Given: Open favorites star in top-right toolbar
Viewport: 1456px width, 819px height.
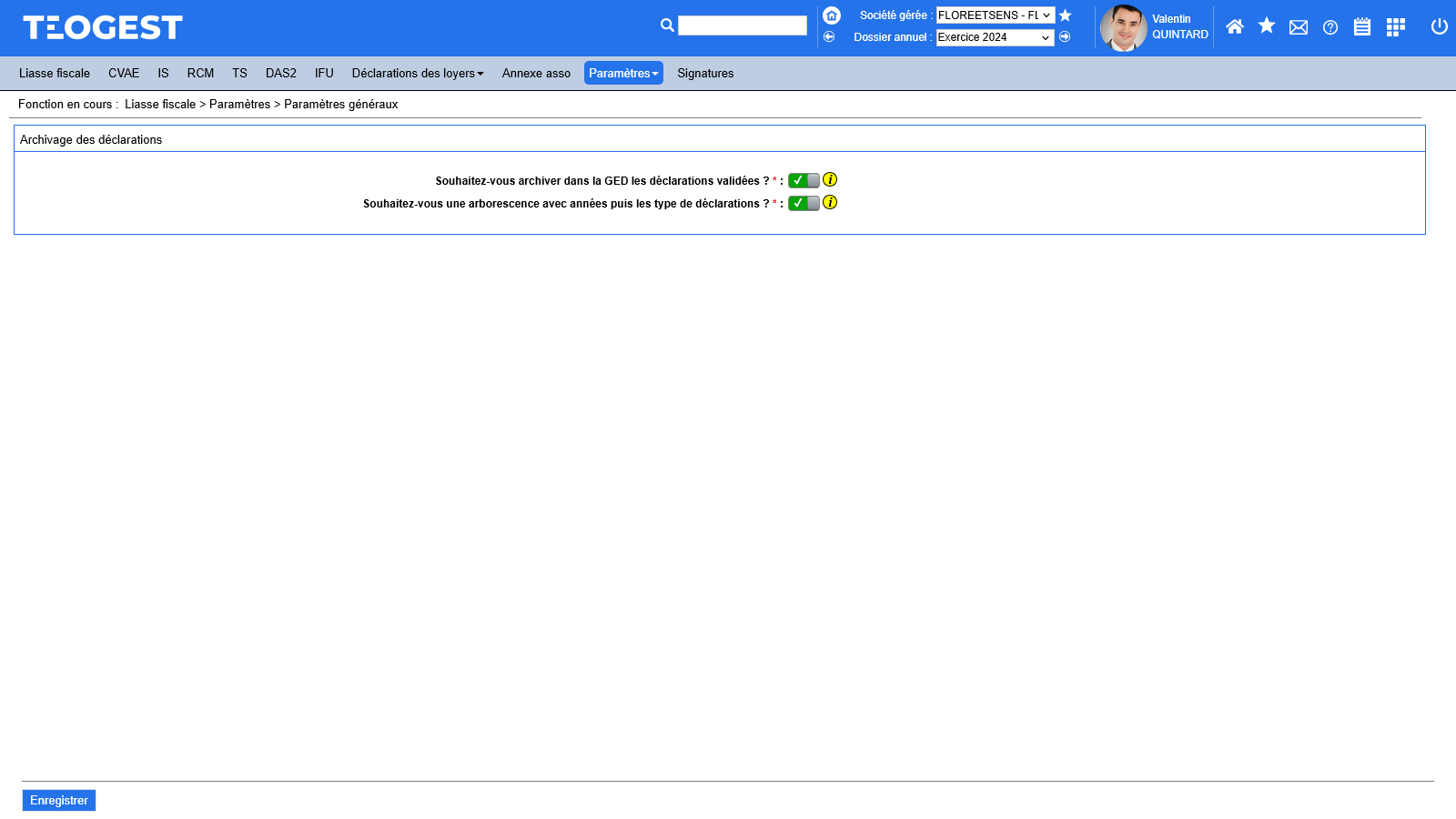Looking at the screenshot, I should (1266, 26).
